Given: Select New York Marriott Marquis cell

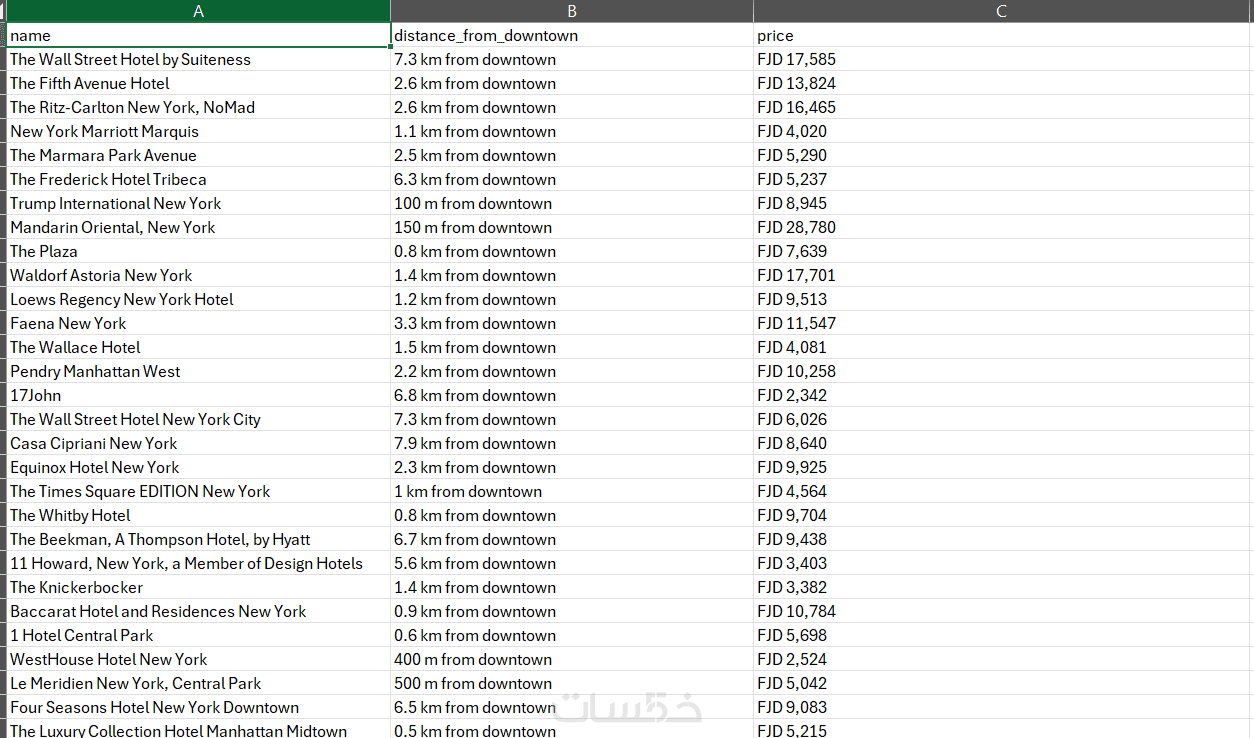Looking at the screenshot, I should pyautogui.click(x=198, y=131).
